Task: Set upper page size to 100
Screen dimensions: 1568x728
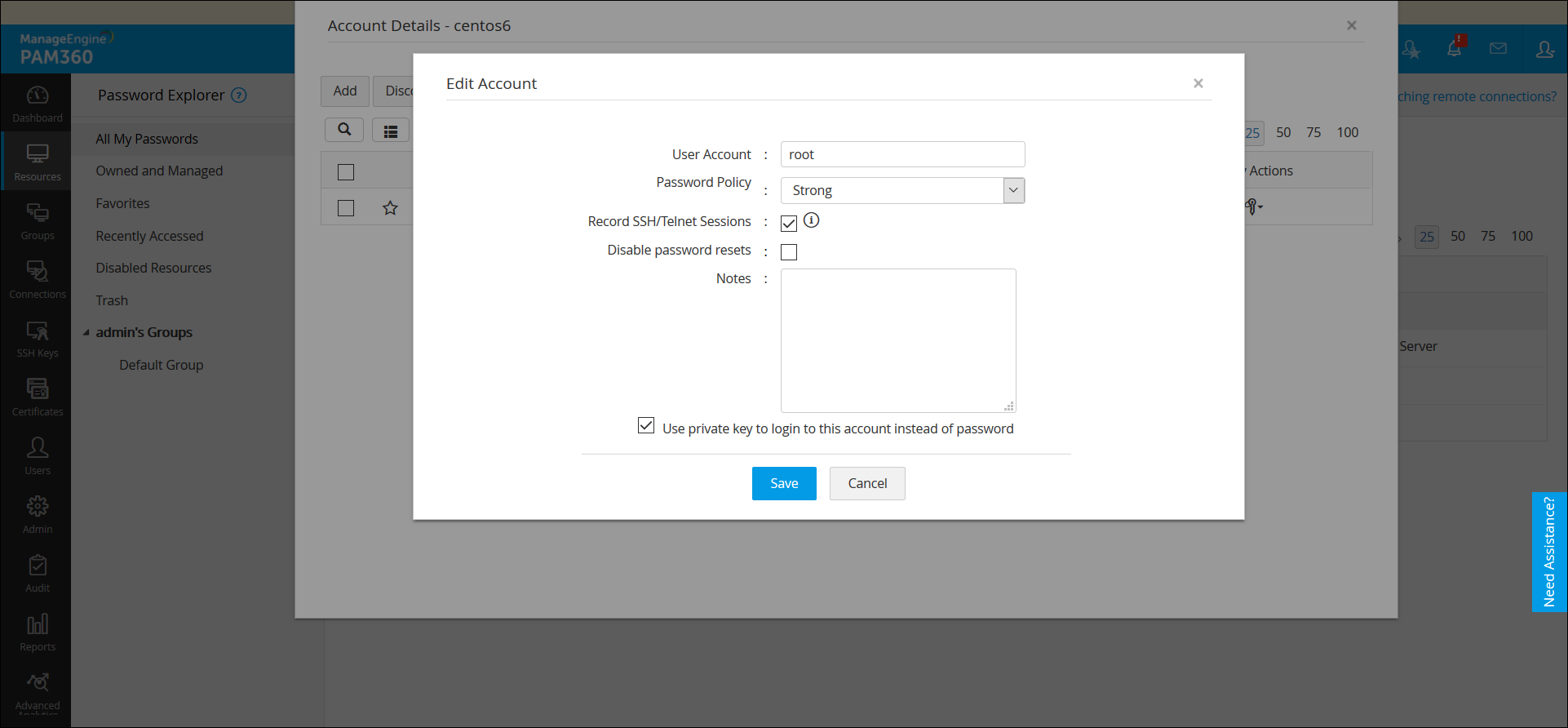Action: pos(1348,132)
